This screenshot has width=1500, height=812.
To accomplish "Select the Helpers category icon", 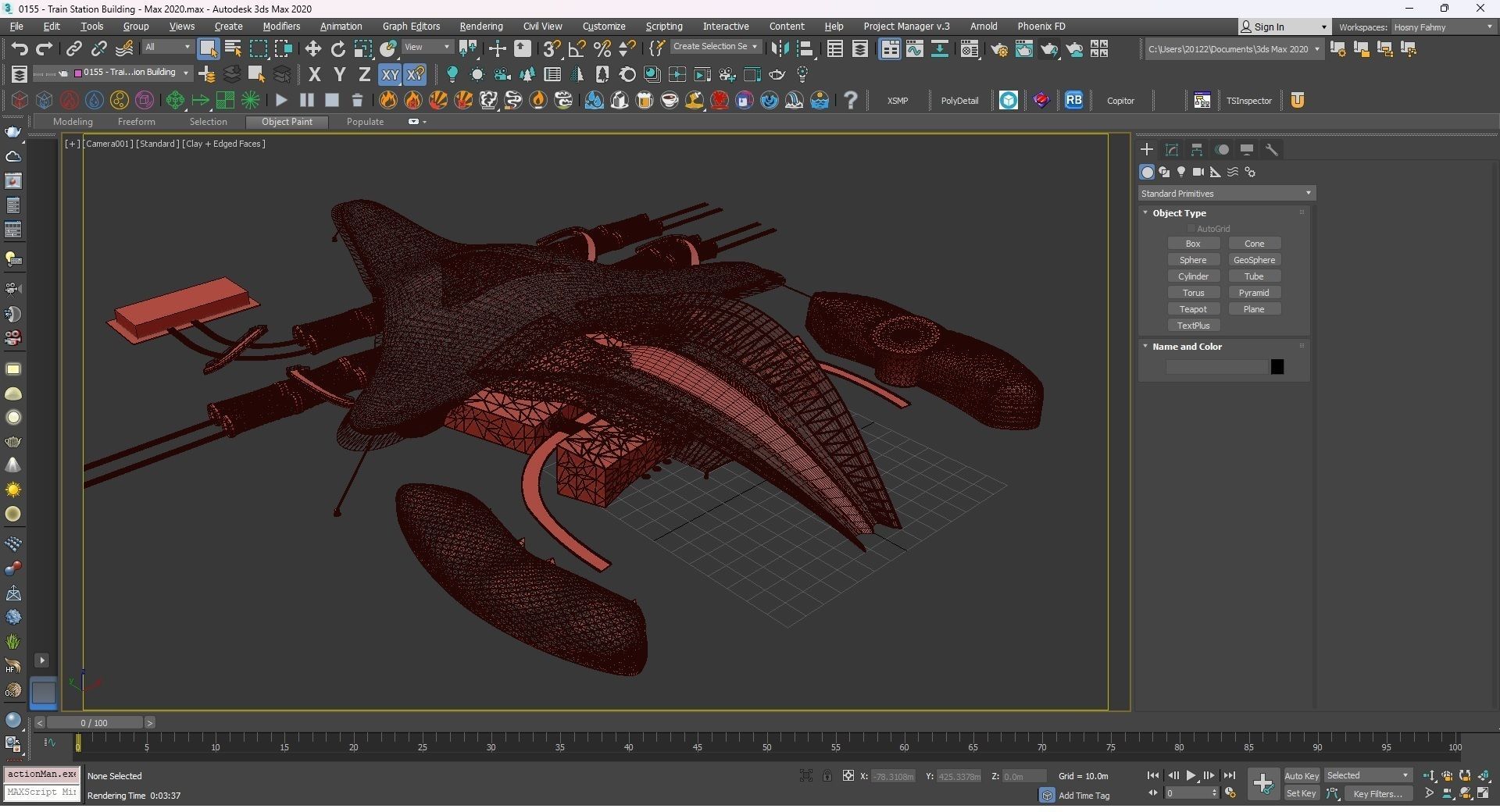I will [1216, 173].
